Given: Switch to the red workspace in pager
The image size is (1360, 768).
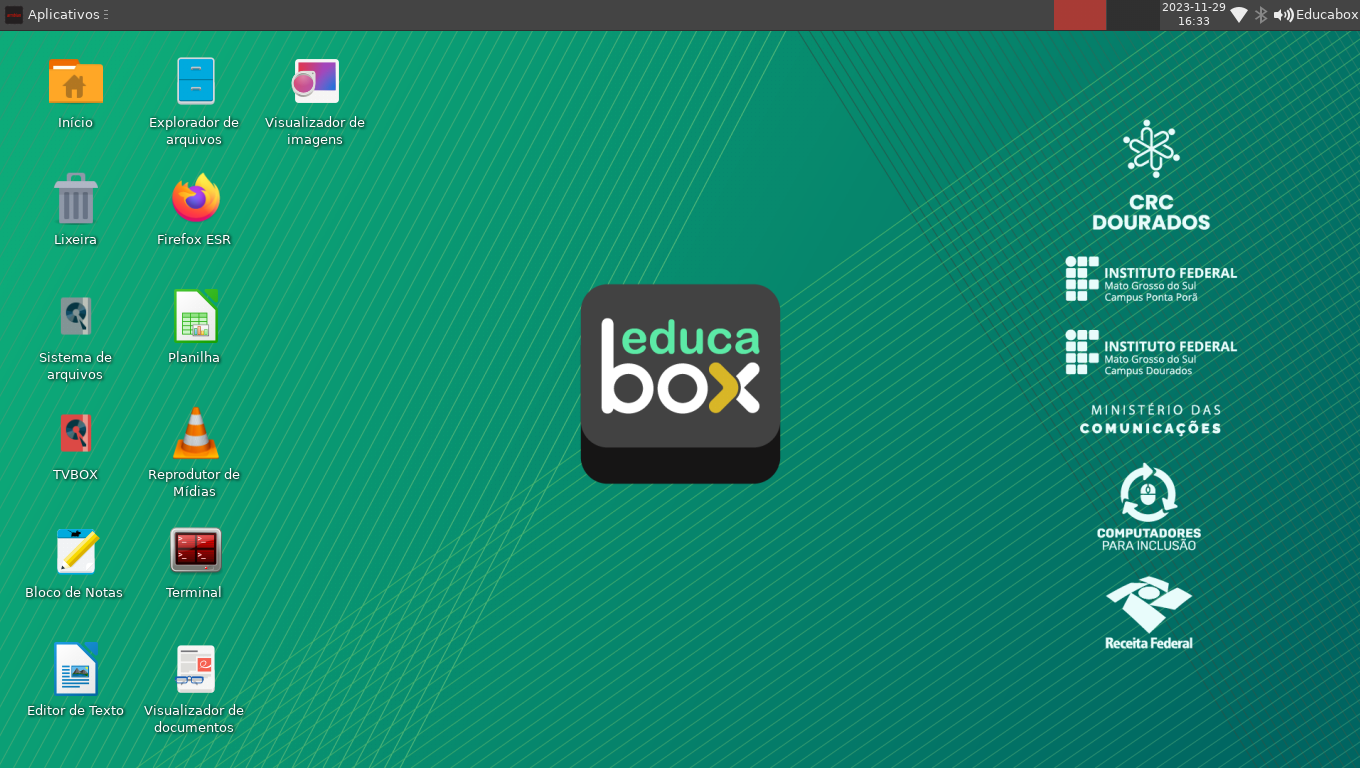Looking at the screenshot, I should click(1080, 15).
